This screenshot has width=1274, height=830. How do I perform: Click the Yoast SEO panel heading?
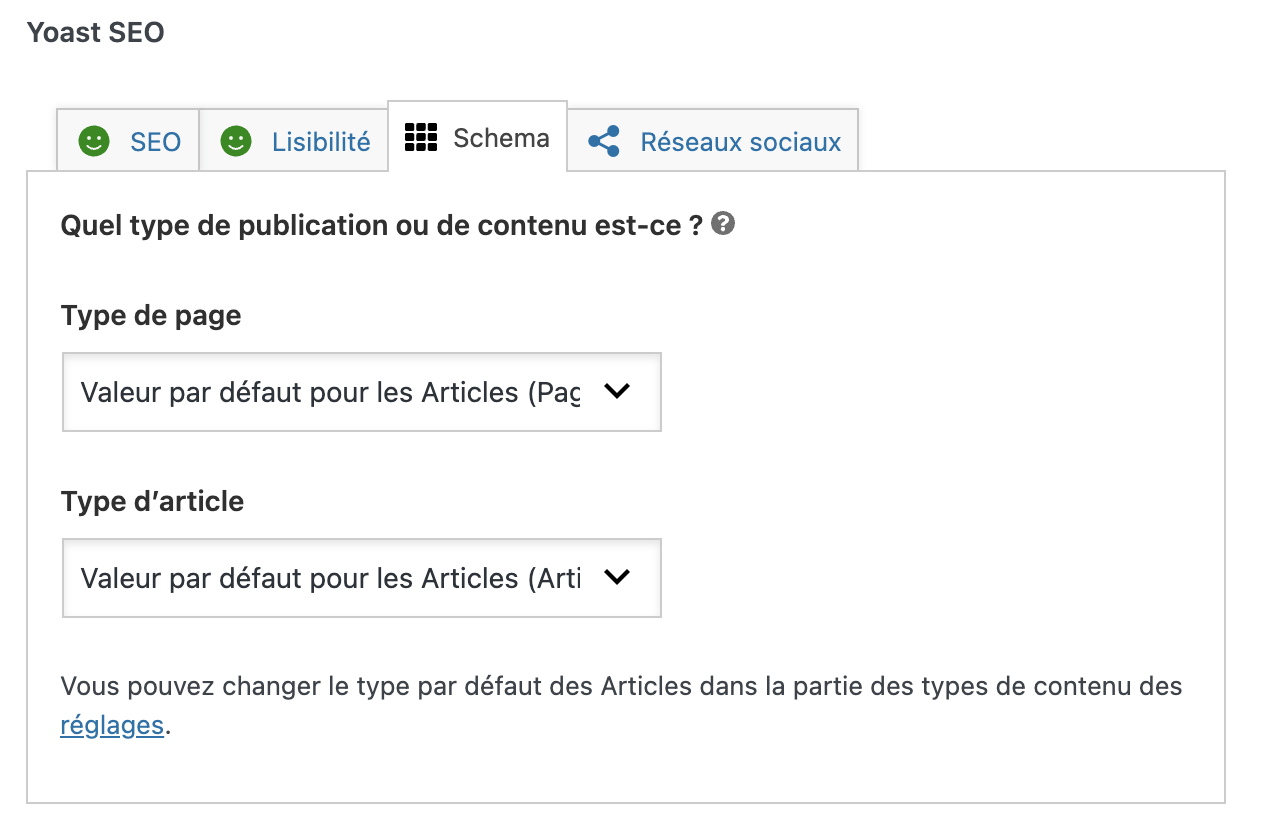[95, 32]
